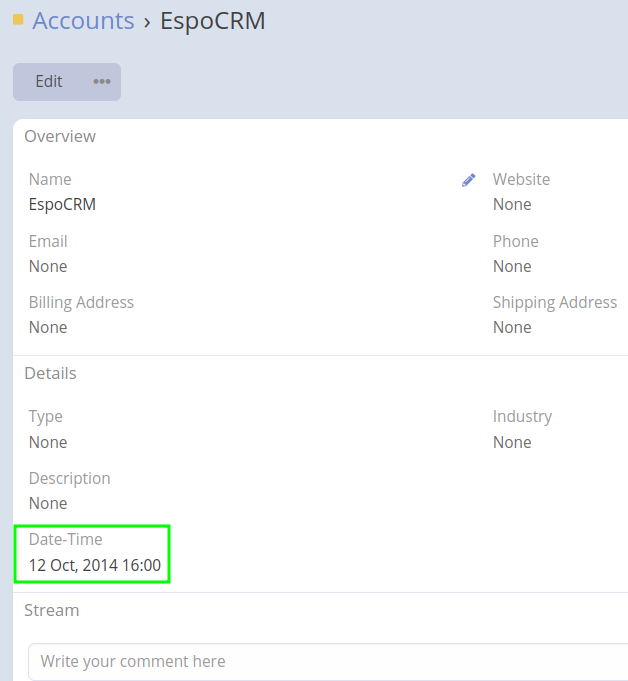This screenshot has width=628, height=681.
Task: Select the Overview panel header
Action: tap(60, 136)
